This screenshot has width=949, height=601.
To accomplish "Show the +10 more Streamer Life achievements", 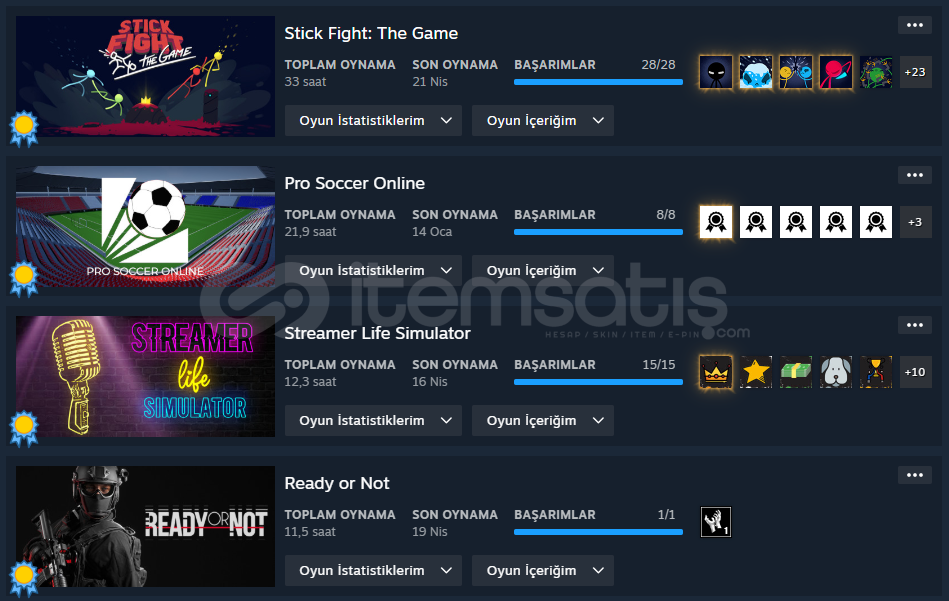I will pyautogui.click(x=915, y=372).
